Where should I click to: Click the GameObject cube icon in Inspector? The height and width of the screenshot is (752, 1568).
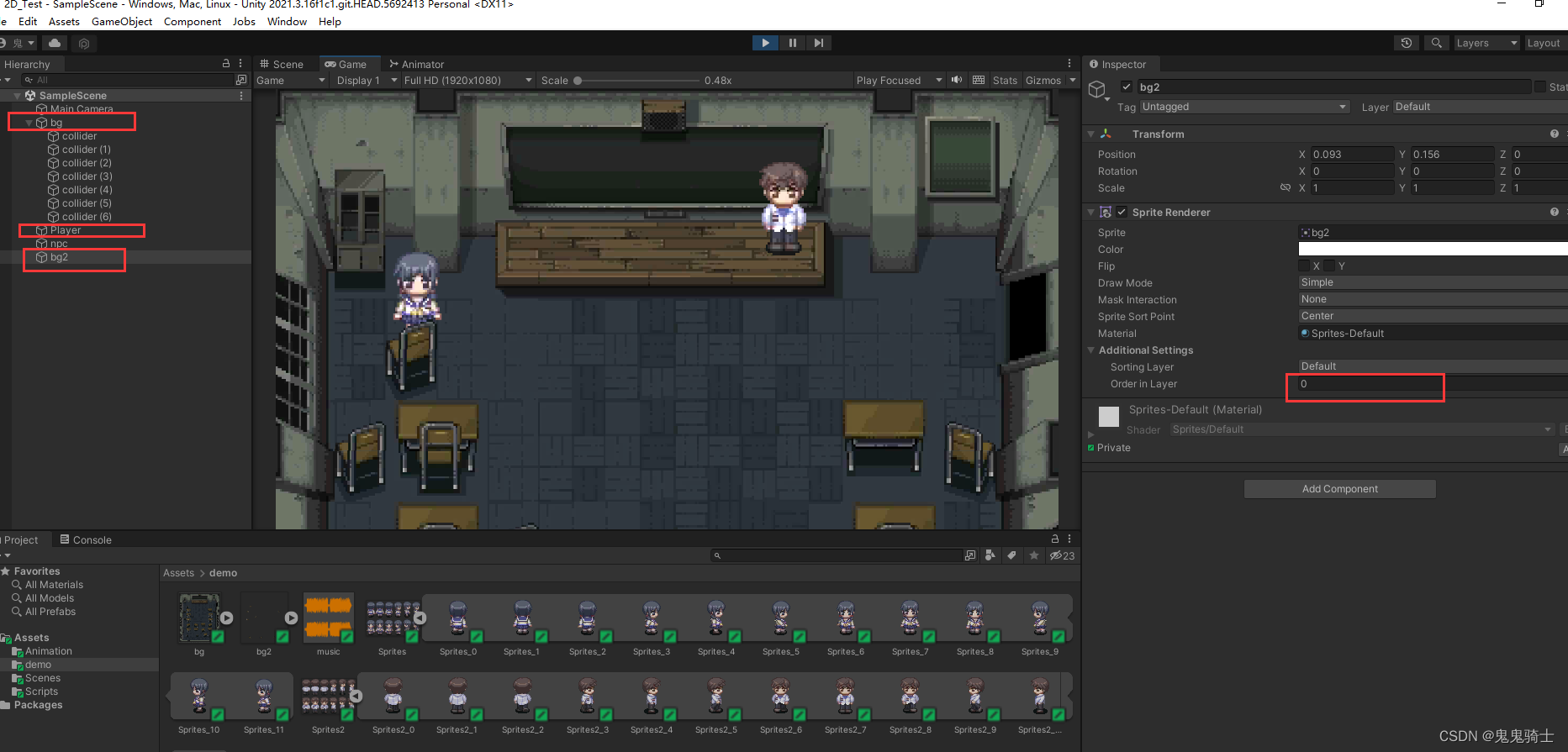[x=1098, y=90]
